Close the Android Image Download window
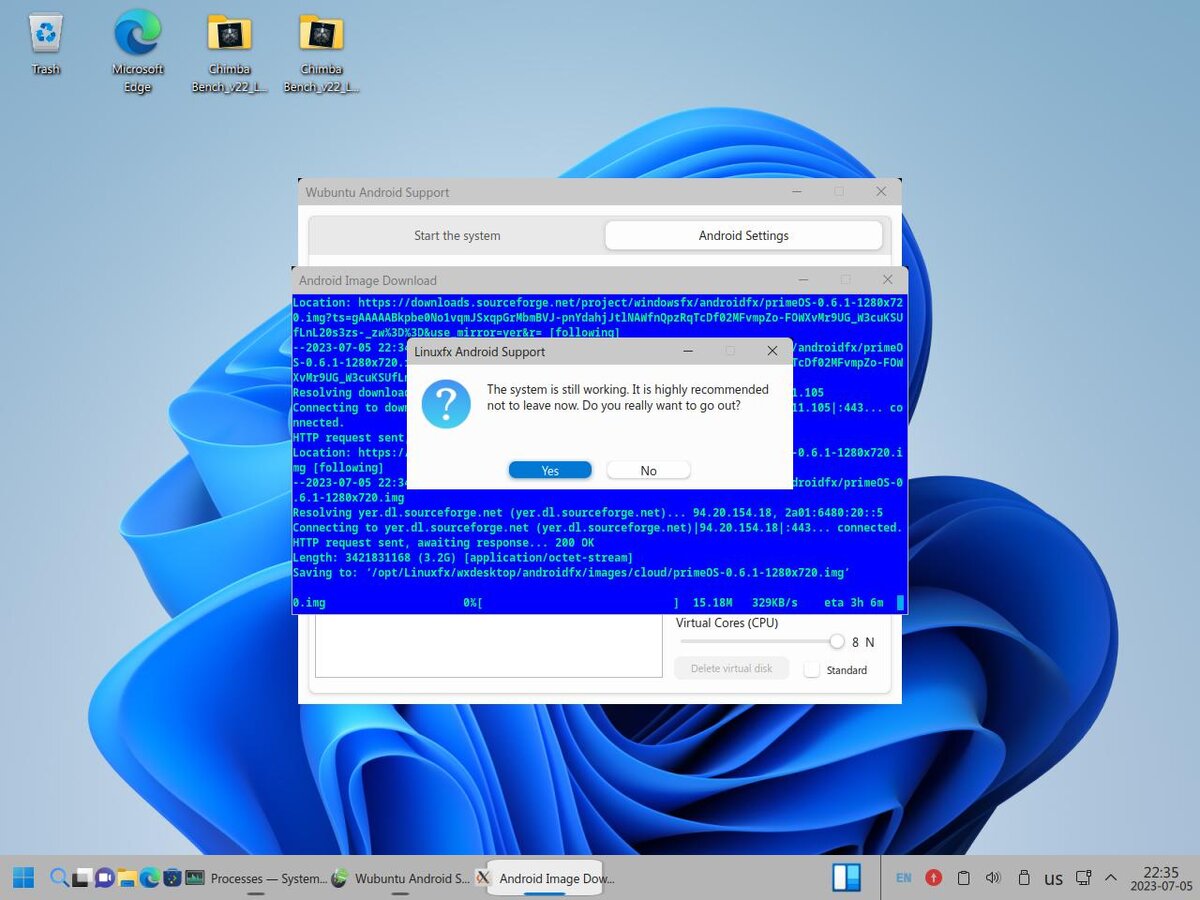This screenshot has width=1200, height=900. [887, 280]
